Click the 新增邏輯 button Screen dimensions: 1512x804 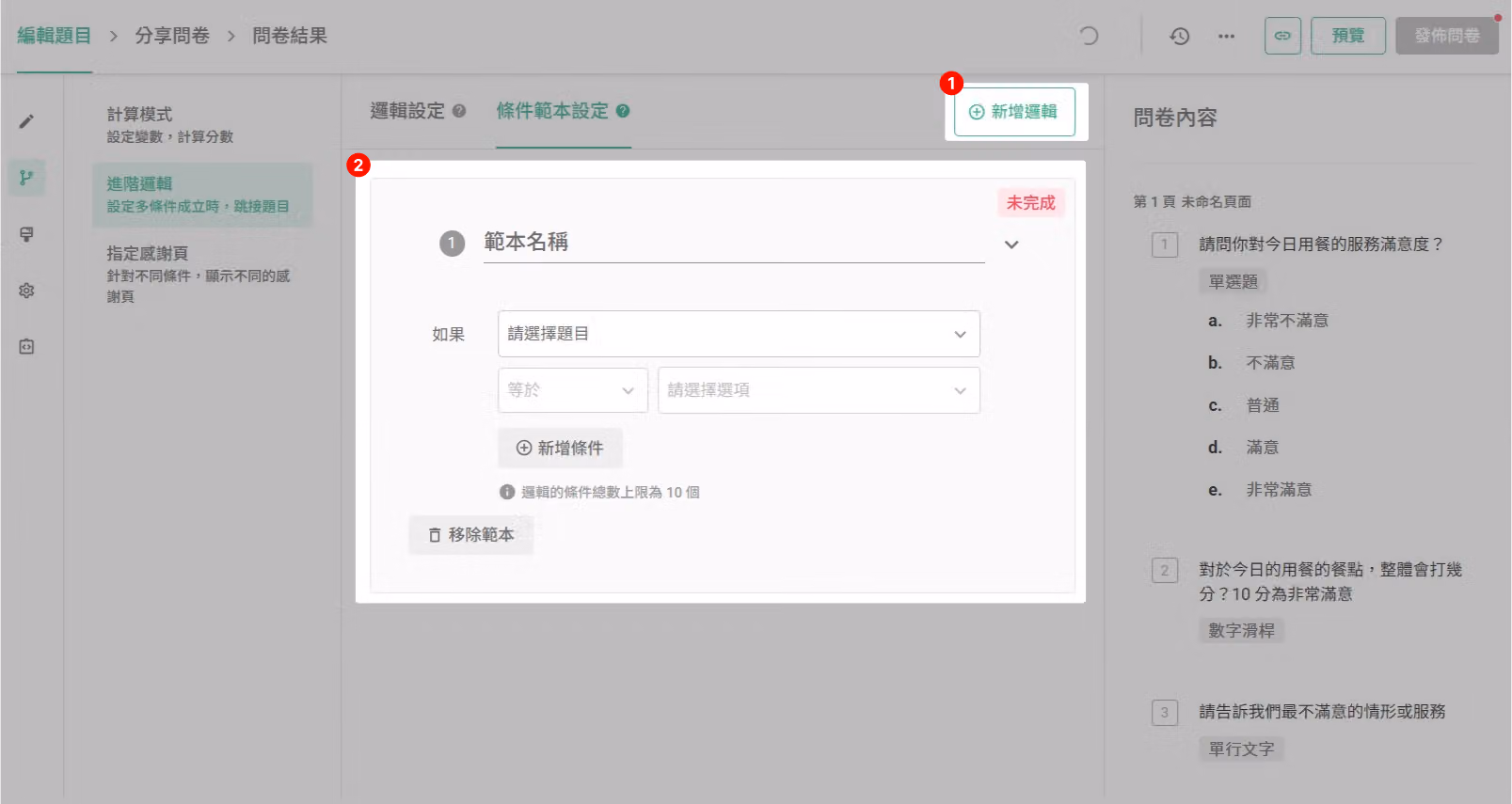[1014, 112]
